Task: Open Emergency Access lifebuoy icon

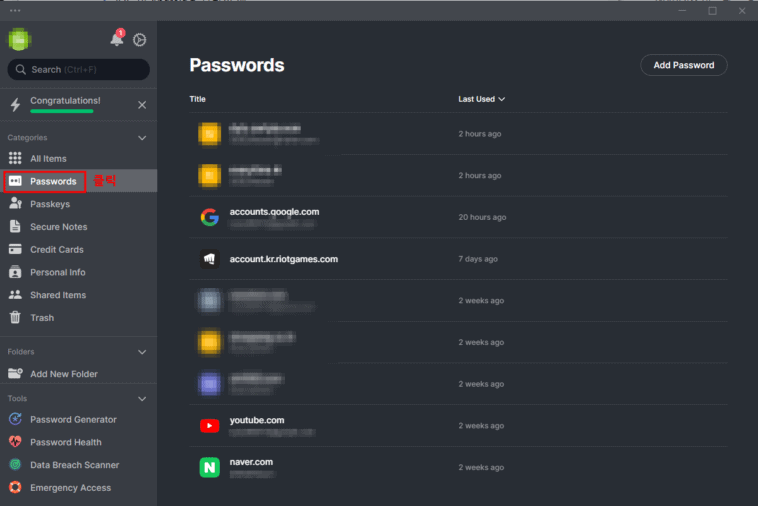Action: [x=15, y=488]
